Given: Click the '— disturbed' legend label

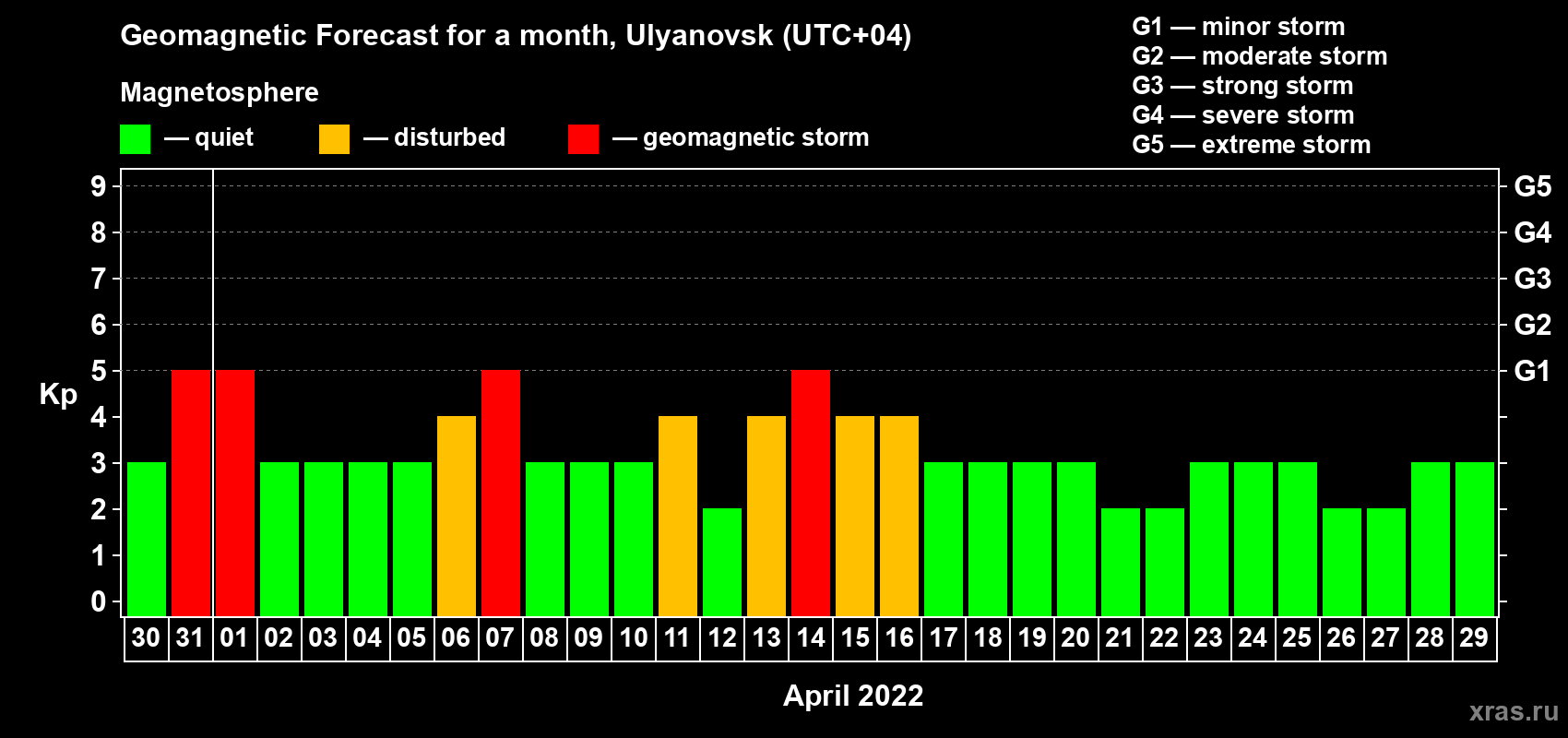Looking at the screenshot, I should (434, 137).
